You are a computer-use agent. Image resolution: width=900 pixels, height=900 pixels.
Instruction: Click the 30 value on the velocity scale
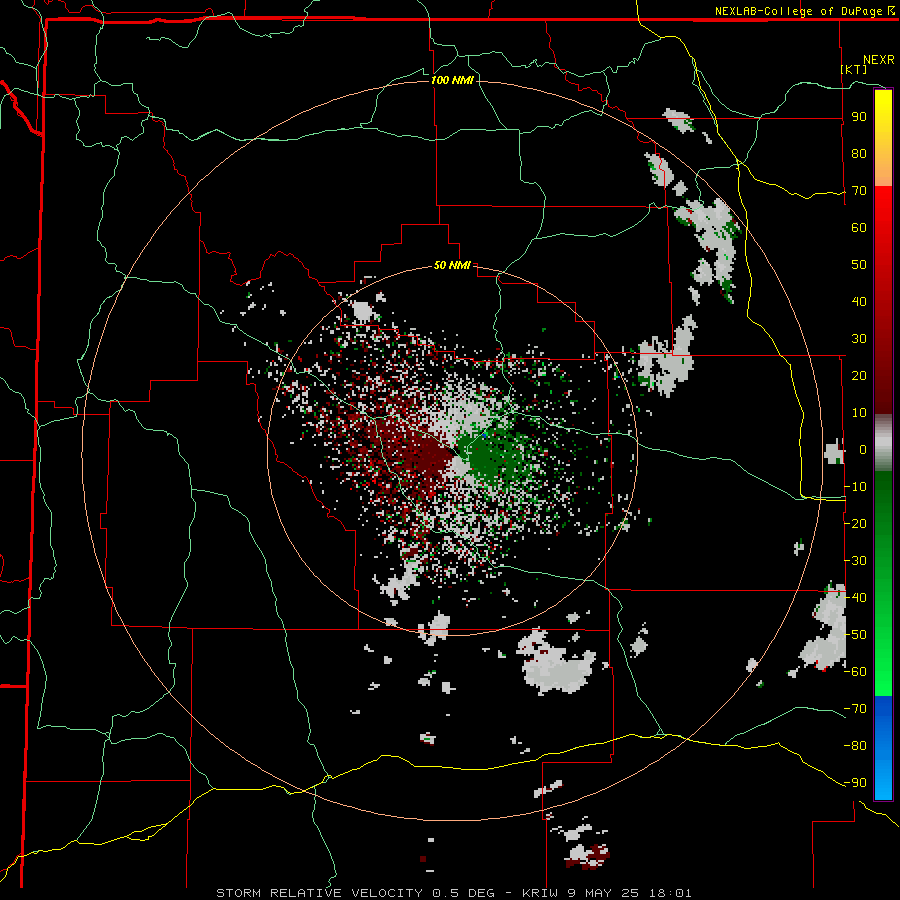[859, 339]
